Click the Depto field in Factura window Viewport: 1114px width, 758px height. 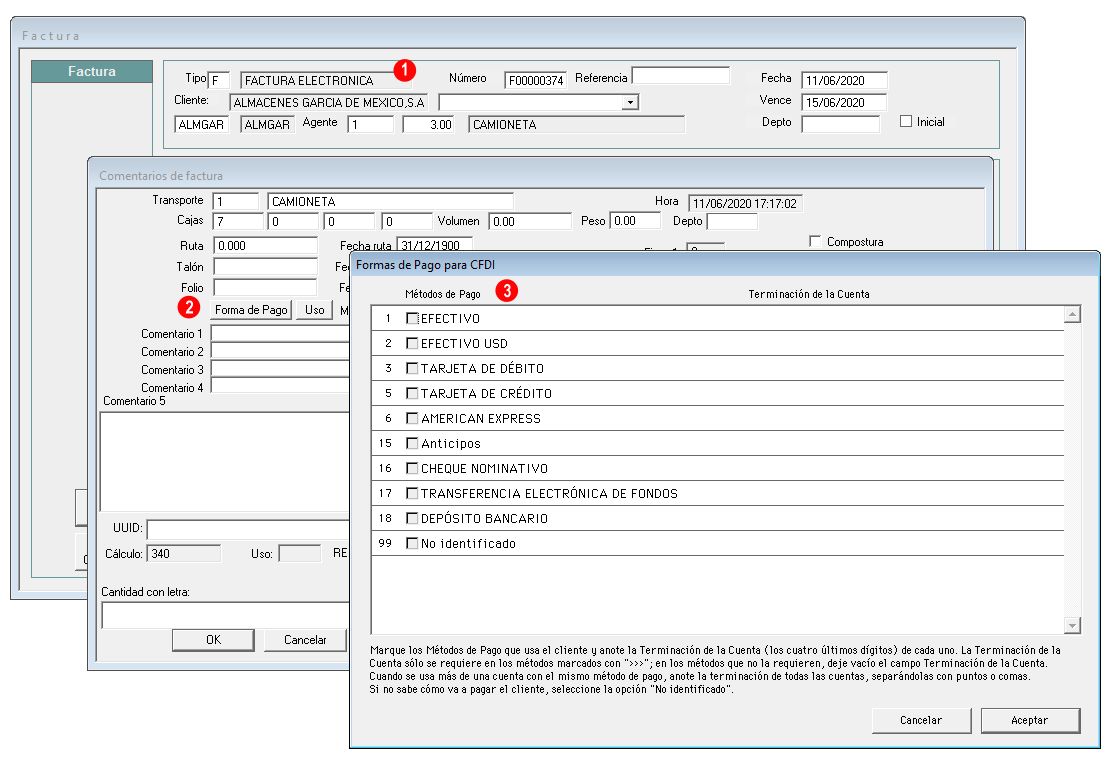(840, 124)
